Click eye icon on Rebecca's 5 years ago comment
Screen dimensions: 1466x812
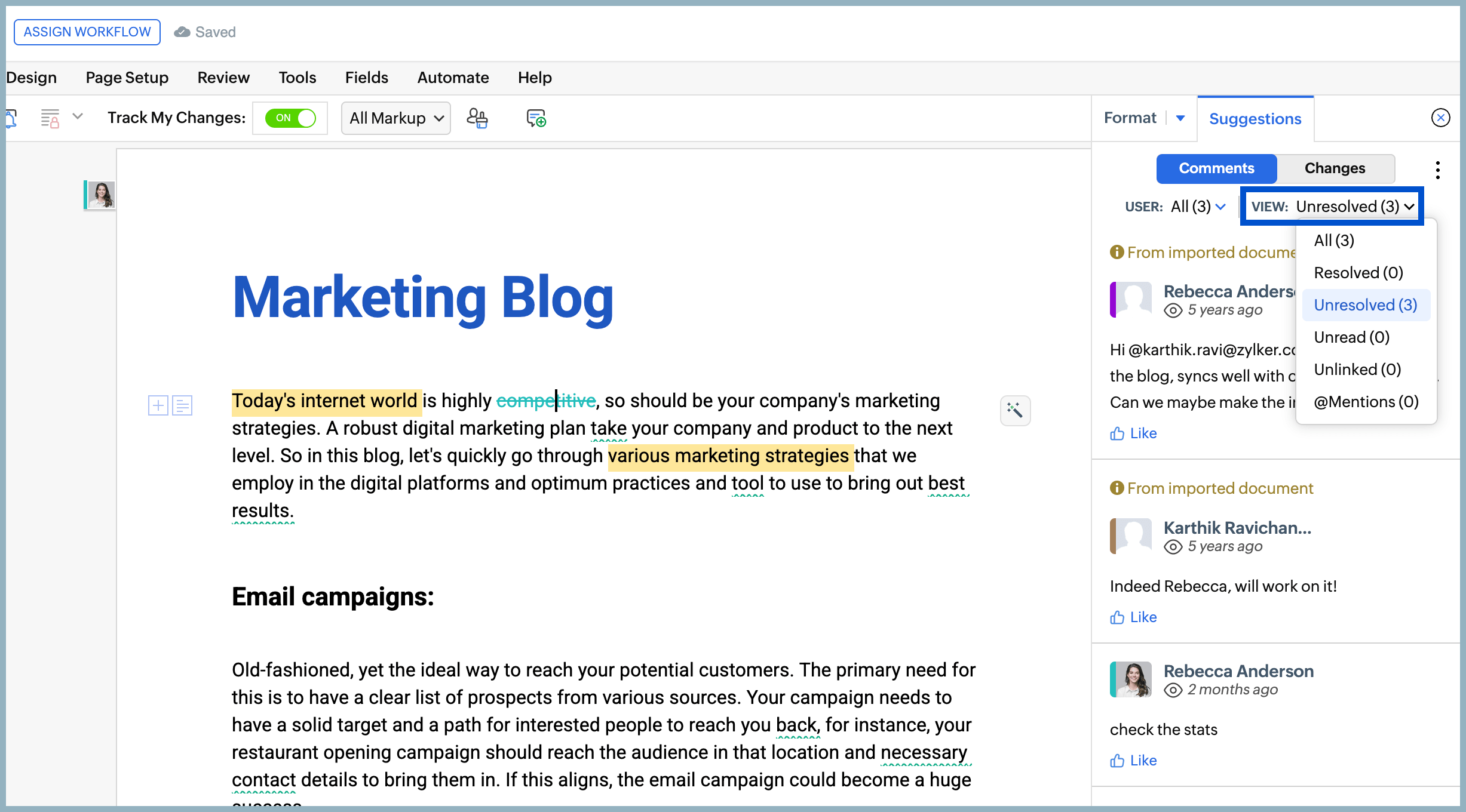(x=1173, y=310)
